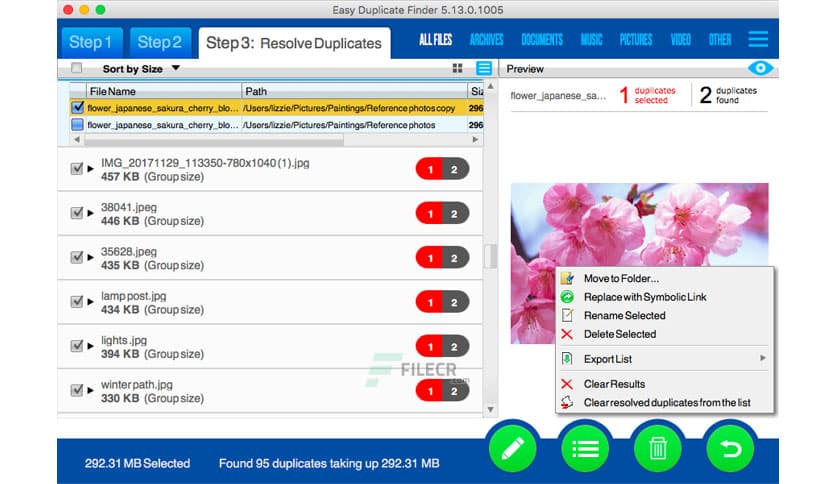Expand the winter path.jpg group triangle
836x484 pixels.
point(90,390)
